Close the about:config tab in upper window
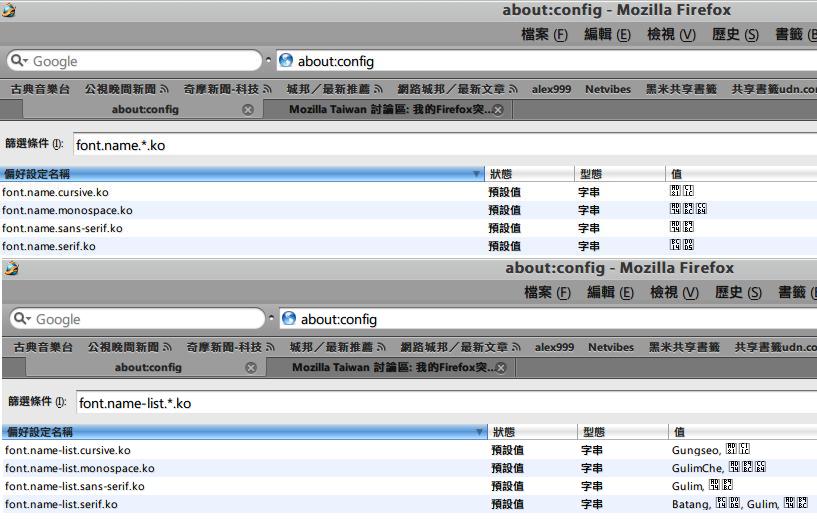The height and width of the screenshot is (519, 817). (248, 109)
